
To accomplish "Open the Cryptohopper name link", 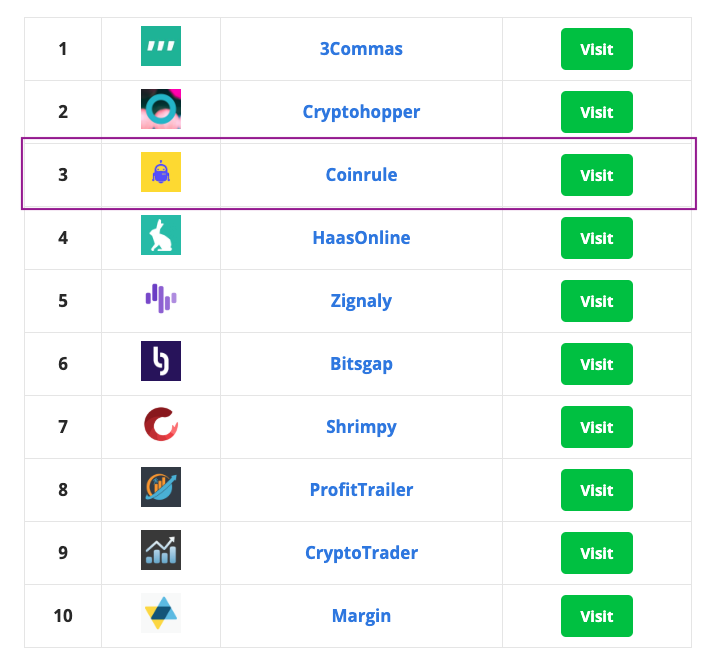I will click(361, 112).
